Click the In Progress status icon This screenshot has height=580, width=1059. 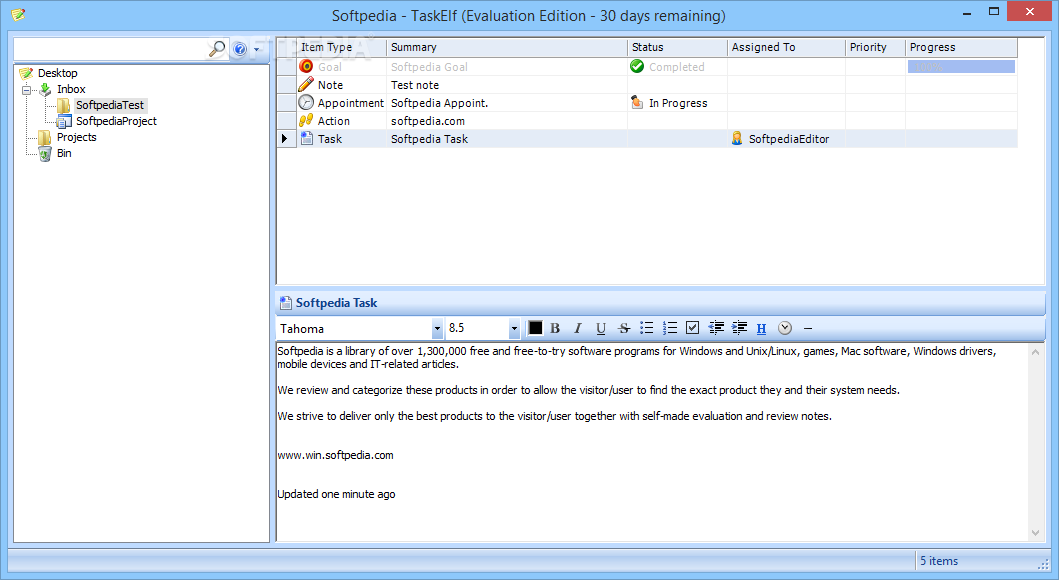pos(637,102)
